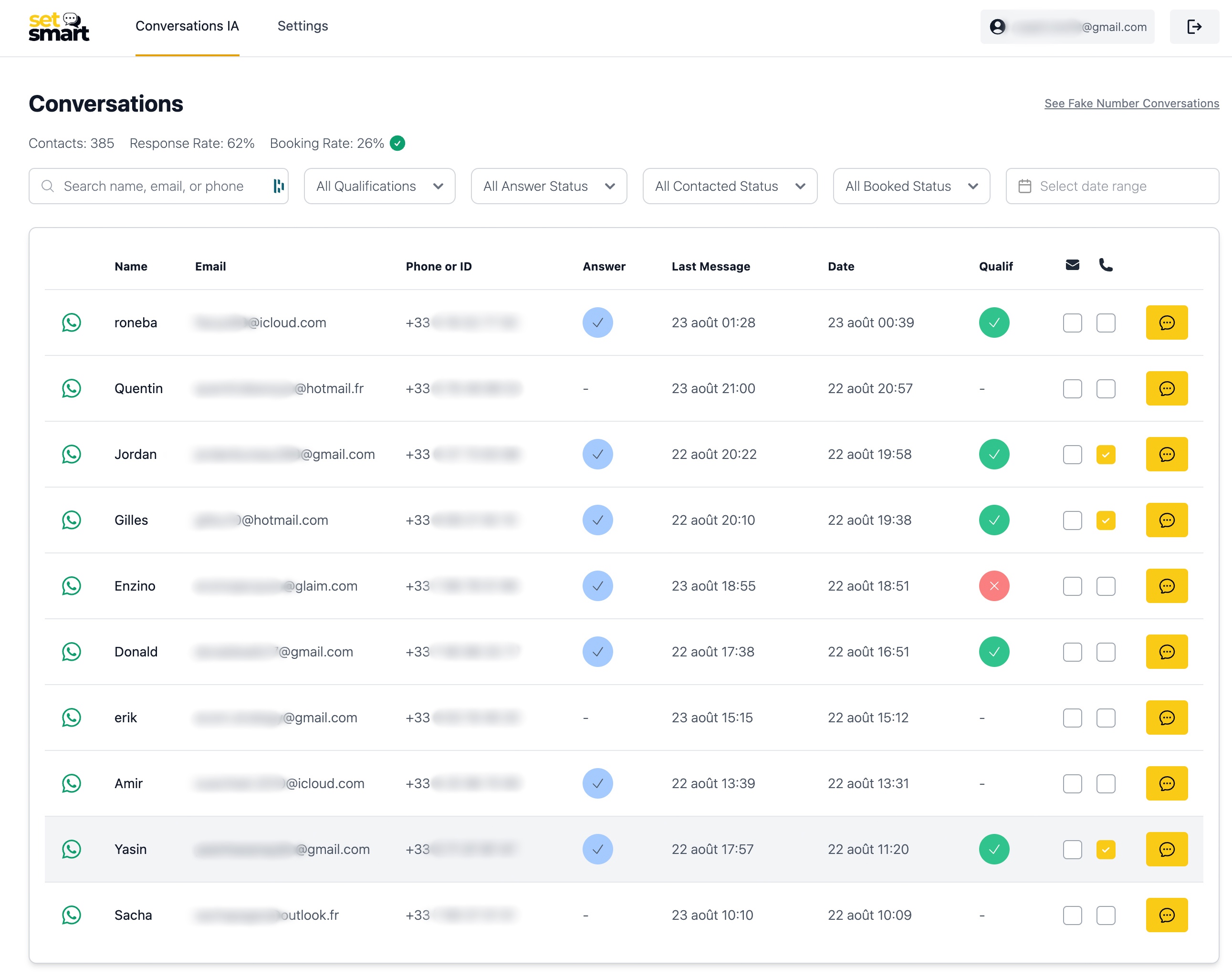Viewport: 1232px width, 978px height.
Task: Uncheck the phone checkbox for Gilles
Action: [x=1105, y=520]
